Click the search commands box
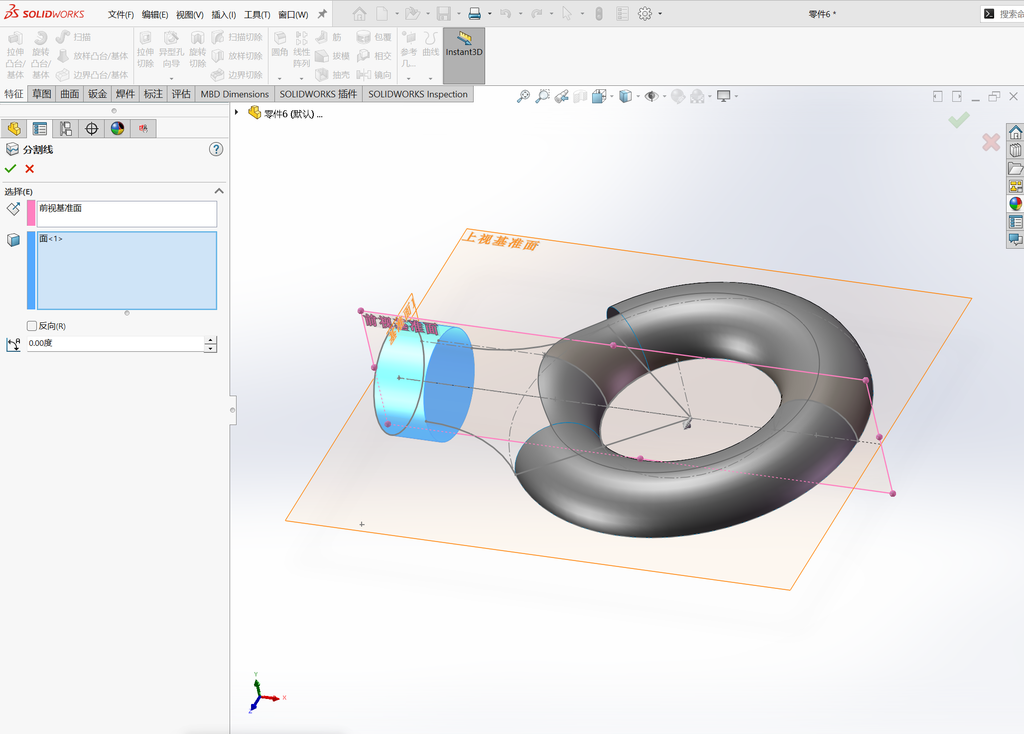The image size is (1024, 734). (1002, 14)
